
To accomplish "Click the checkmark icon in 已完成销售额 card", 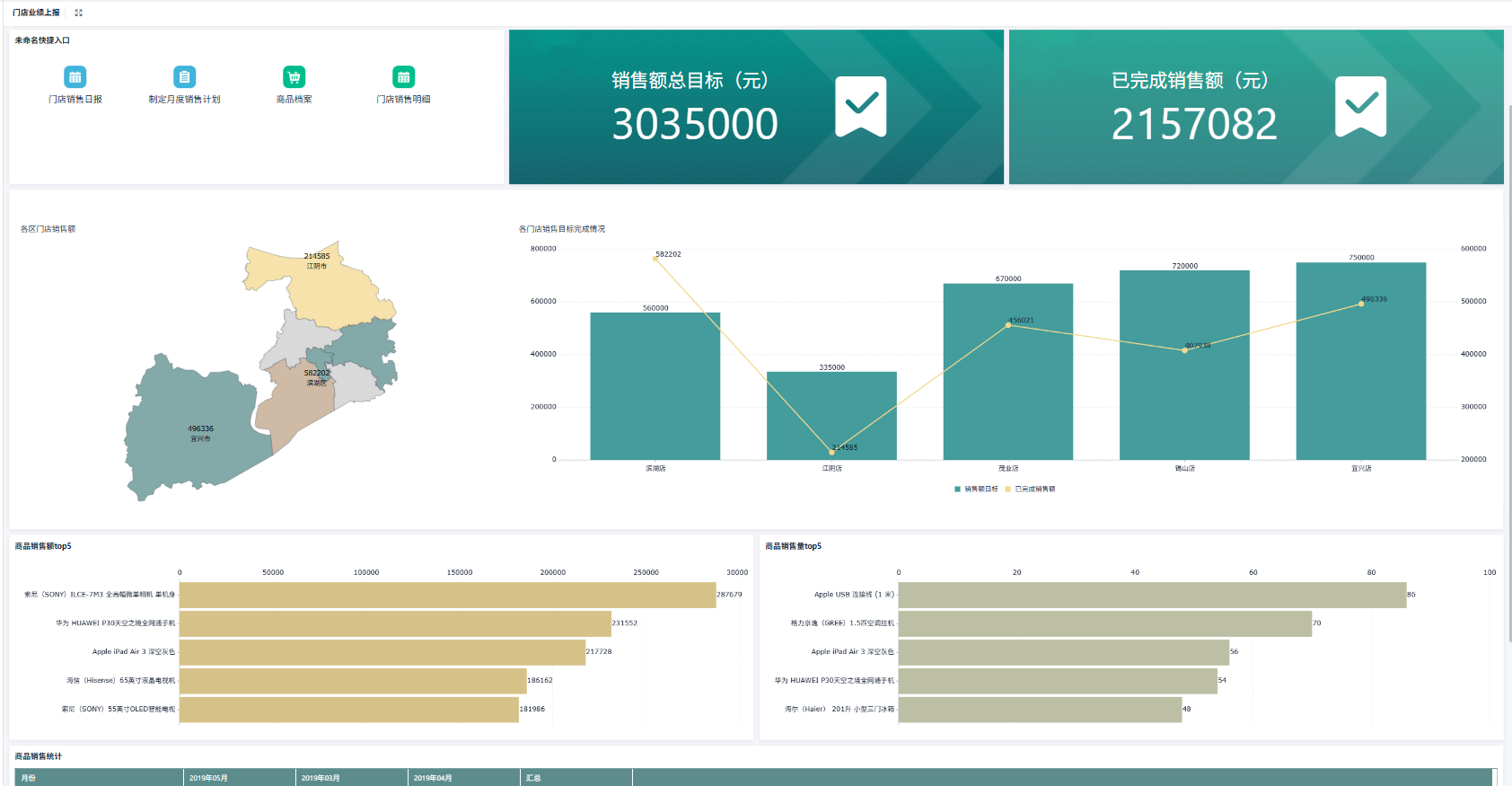I will 1361,106.
